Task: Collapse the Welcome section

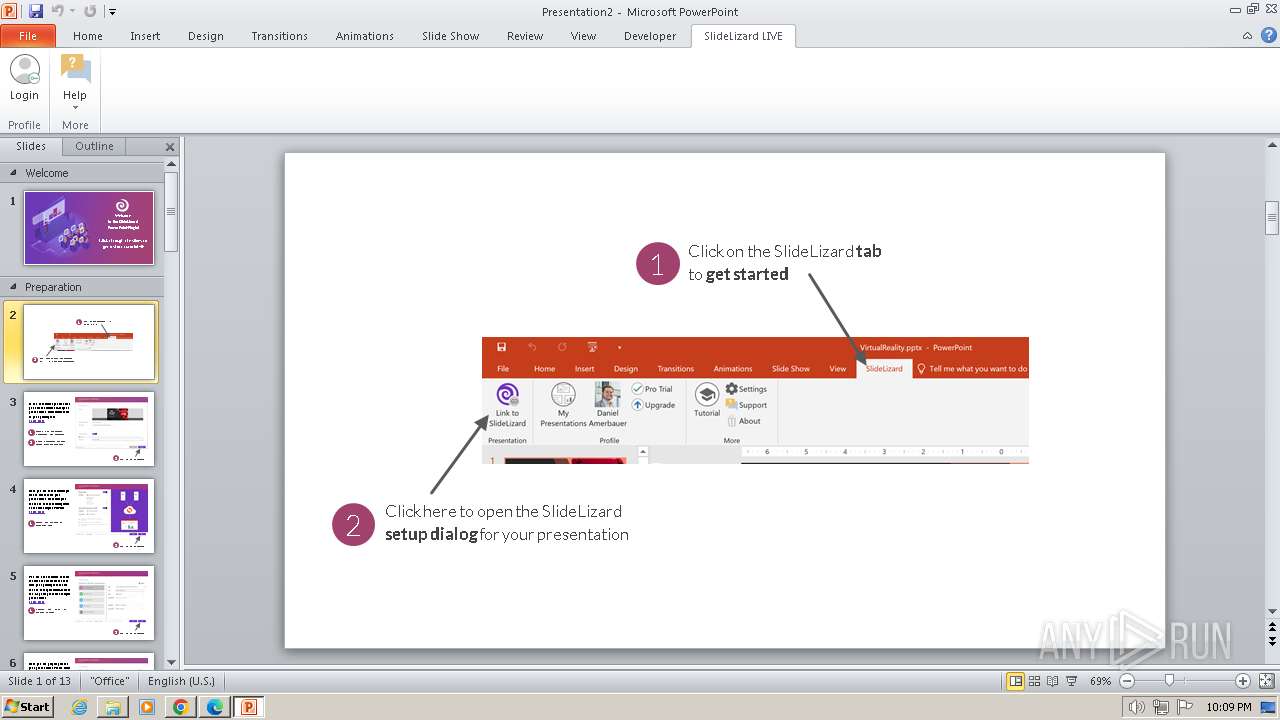Action: pyautogui.click(x=14, y=173)
